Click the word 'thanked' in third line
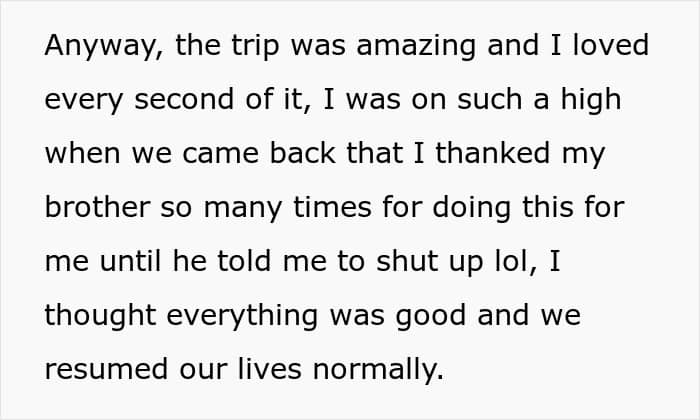This screenshot has height=420, width=700. [492, 153]
